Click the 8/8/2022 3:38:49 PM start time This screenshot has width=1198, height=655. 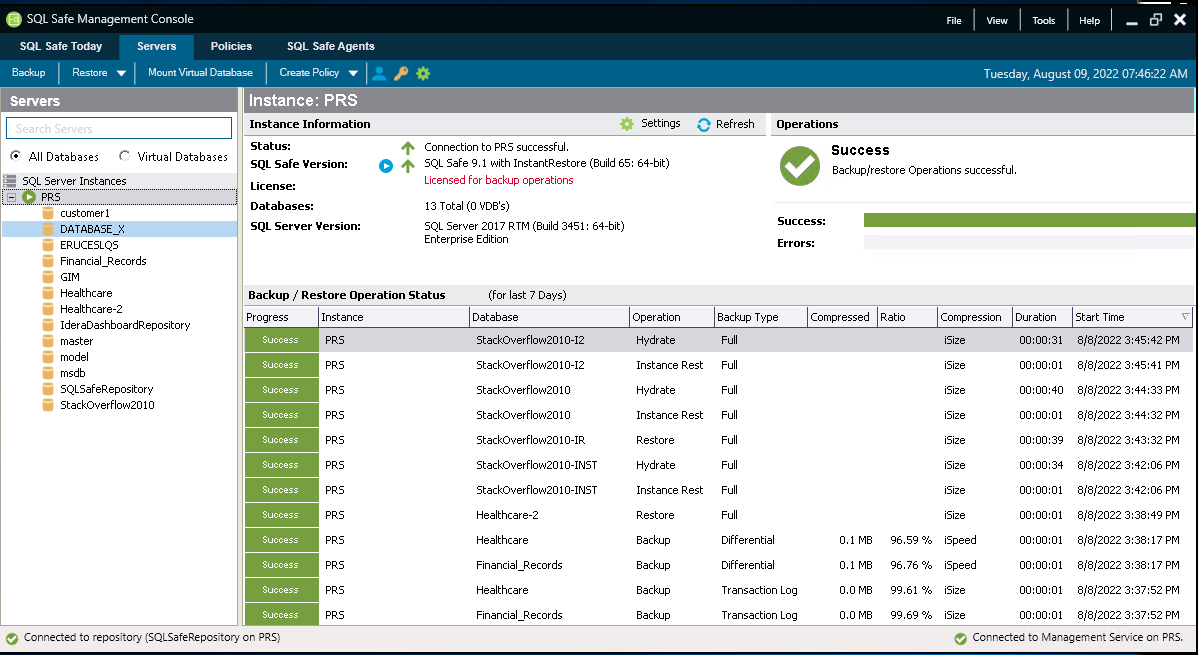(x=1128, y=515)
